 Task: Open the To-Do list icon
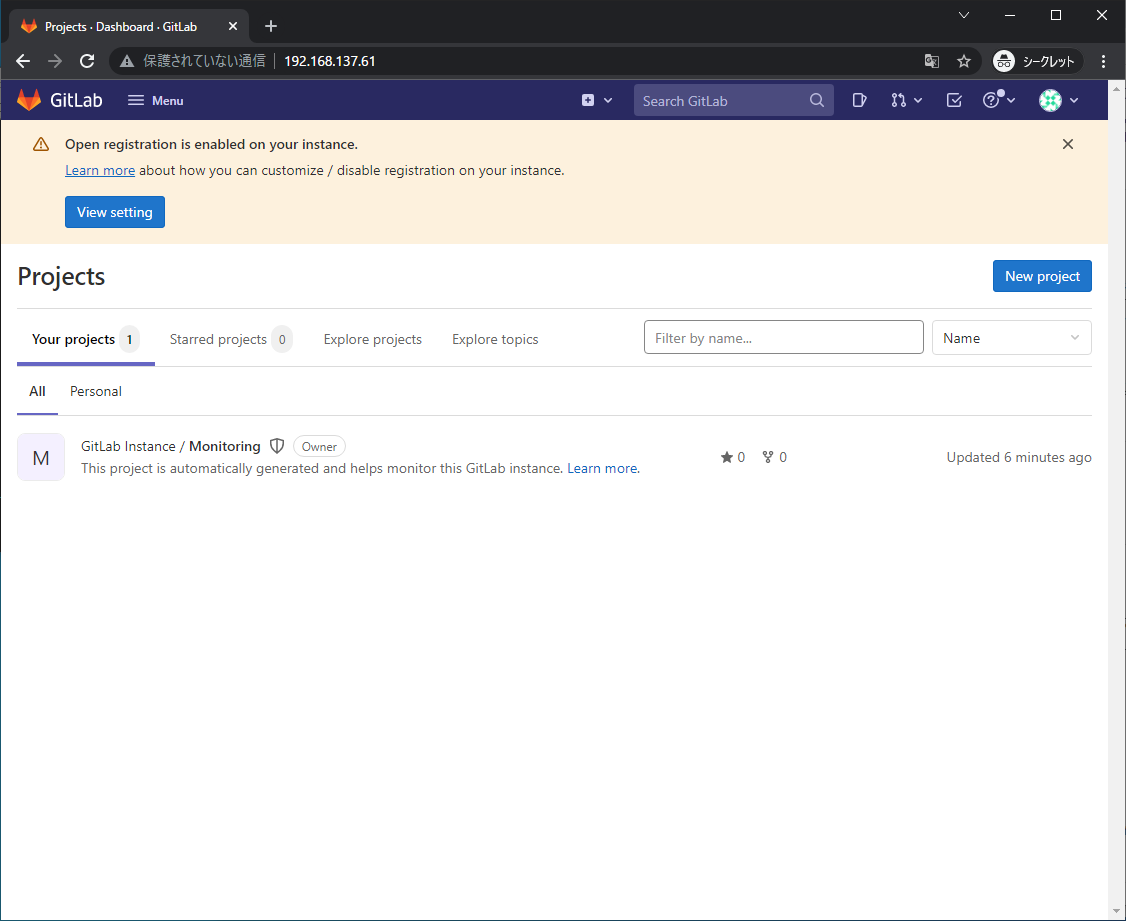click(954, 100)
